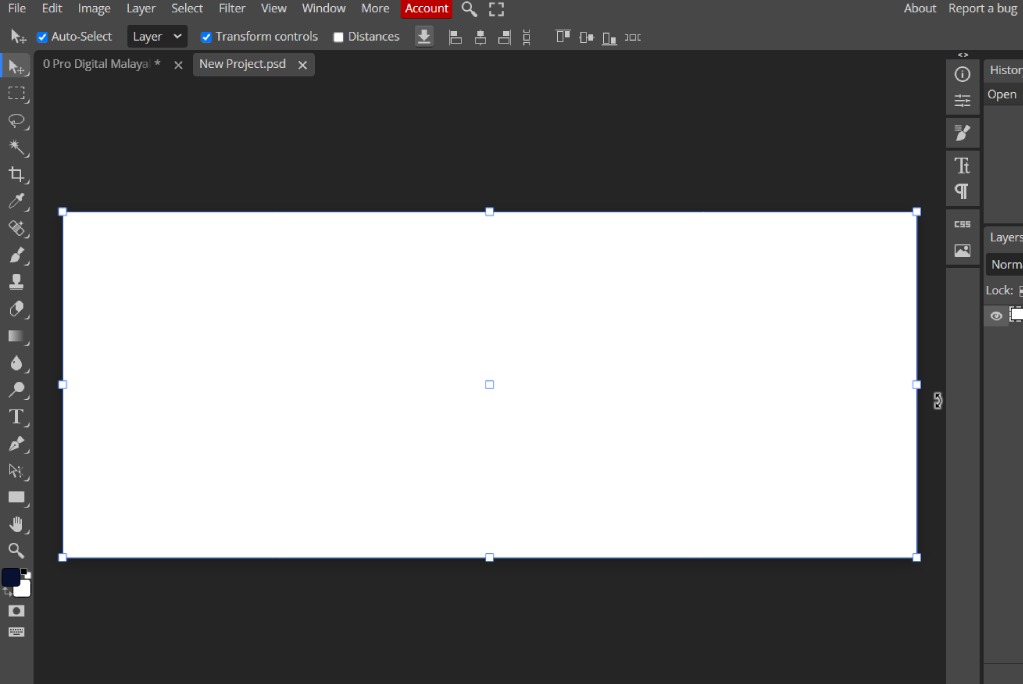Hide the layer using its eye icon
The height and width of the screenshot is (684, 1023).
(x=996, y=316)
